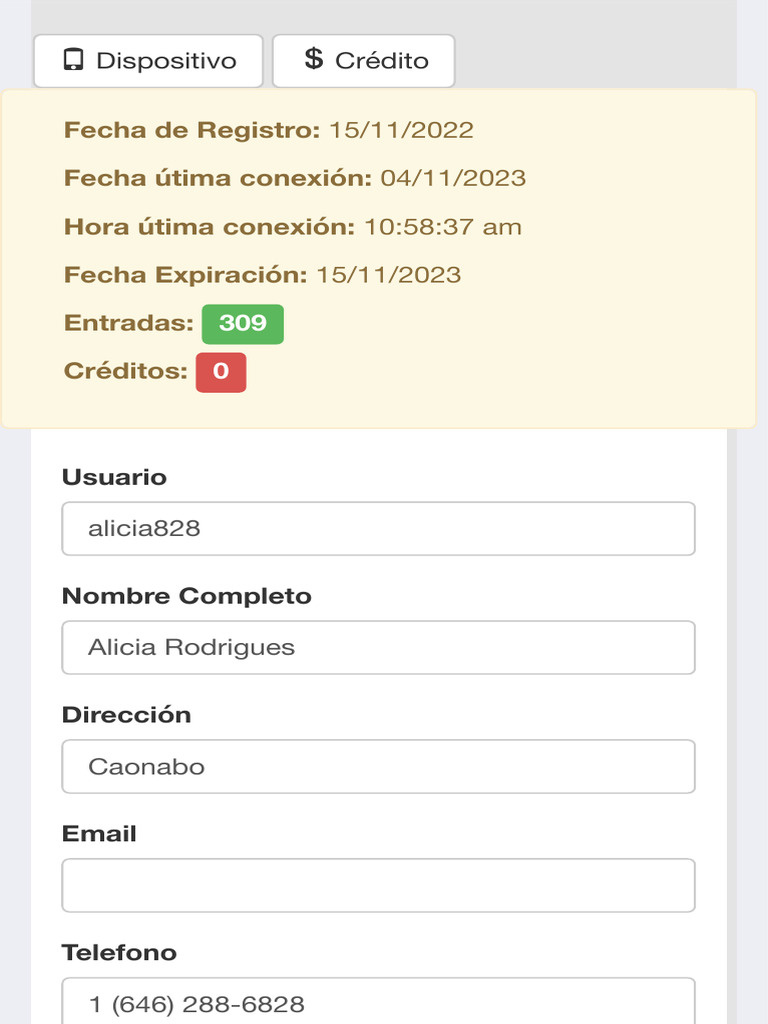
Task: Click the Dirección label text
Action: [126, 715]
